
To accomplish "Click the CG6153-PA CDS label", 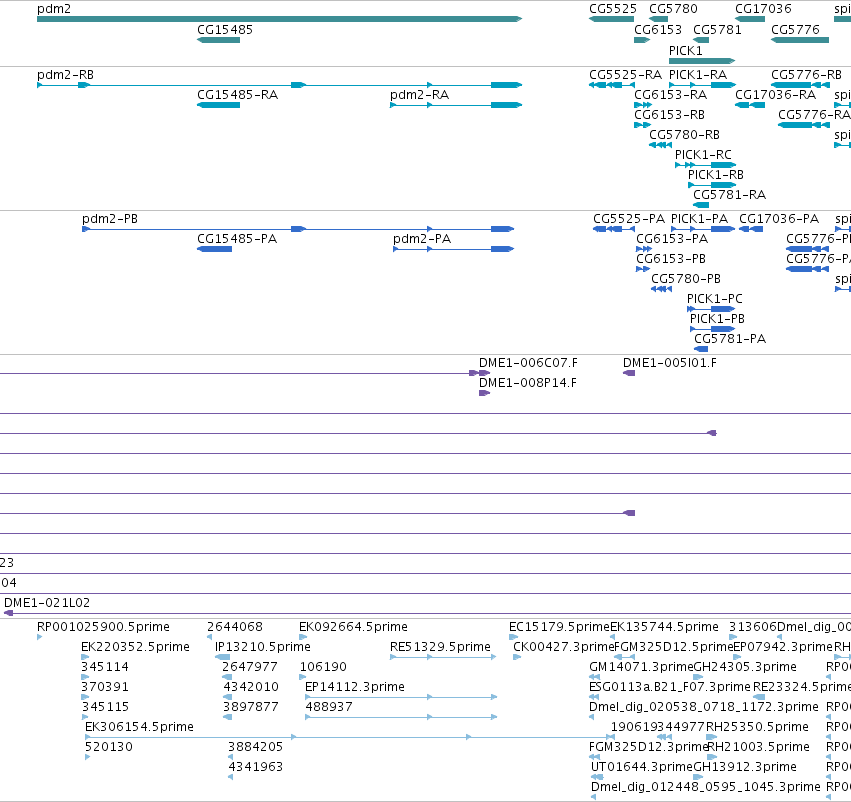I will [672, 239].
